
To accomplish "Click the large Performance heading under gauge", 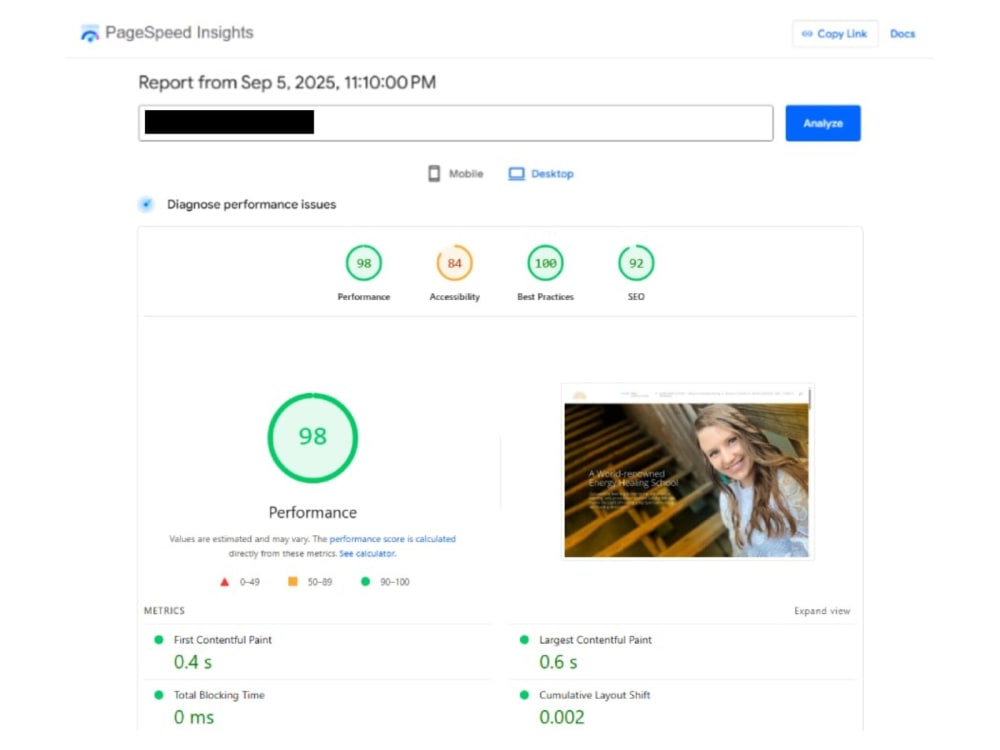I will click(312, 513).
